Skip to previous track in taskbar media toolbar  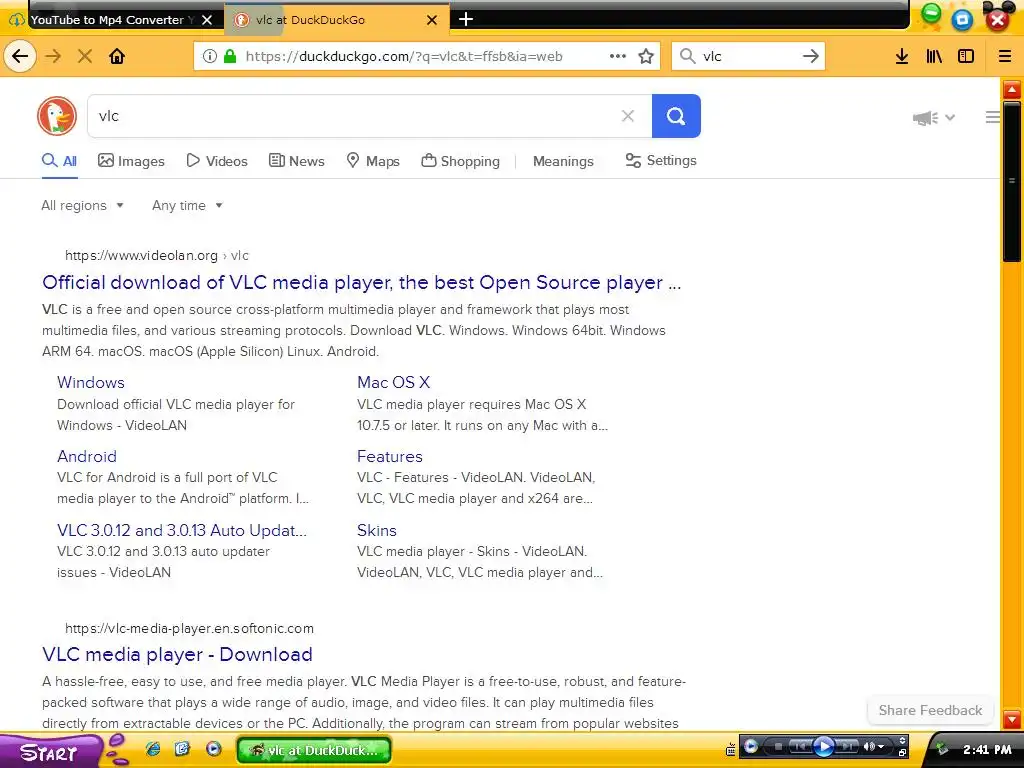click(x=801, y=746)
